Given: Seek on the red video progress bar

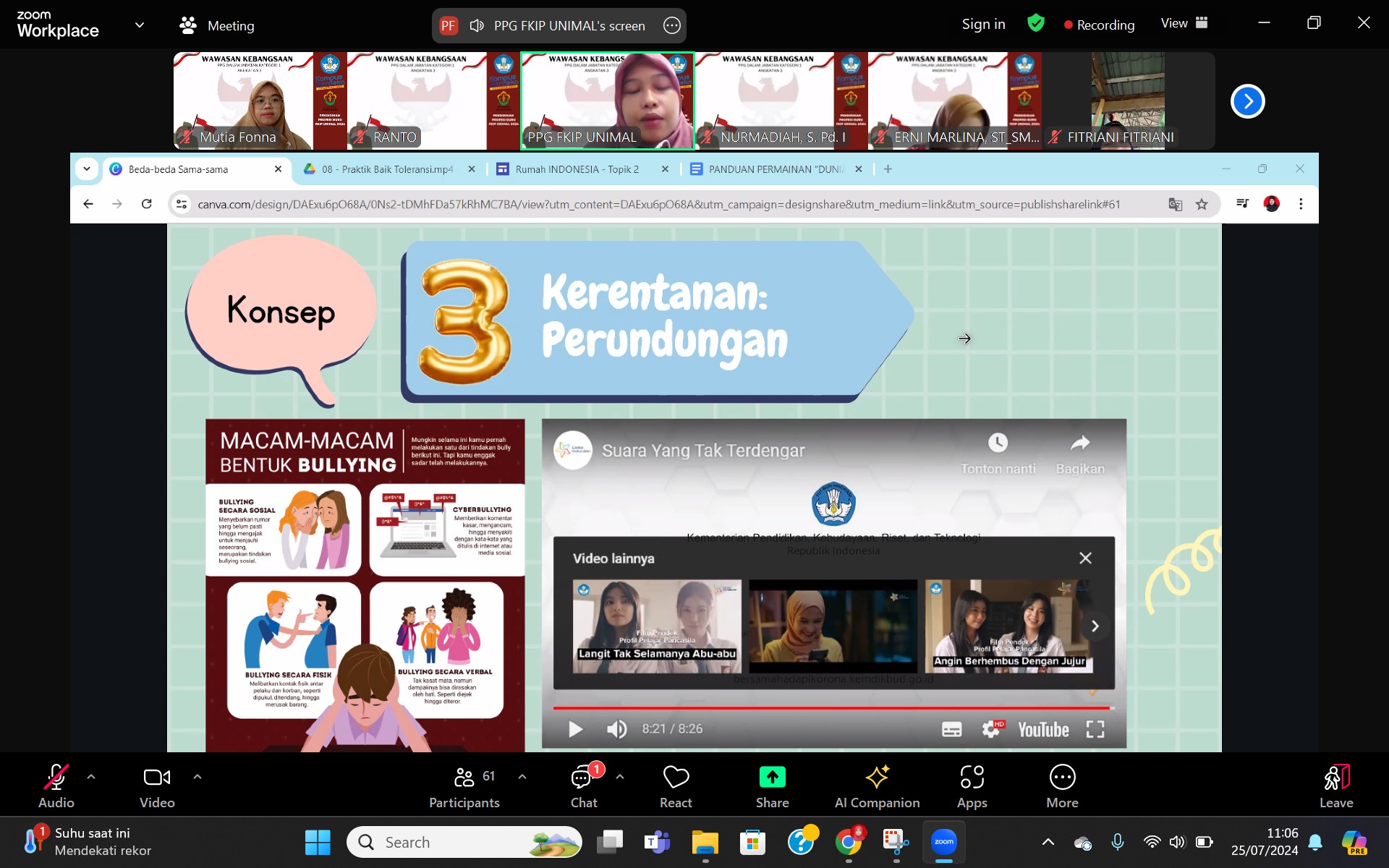Looking at the screenshot, I should click(833, 707).
